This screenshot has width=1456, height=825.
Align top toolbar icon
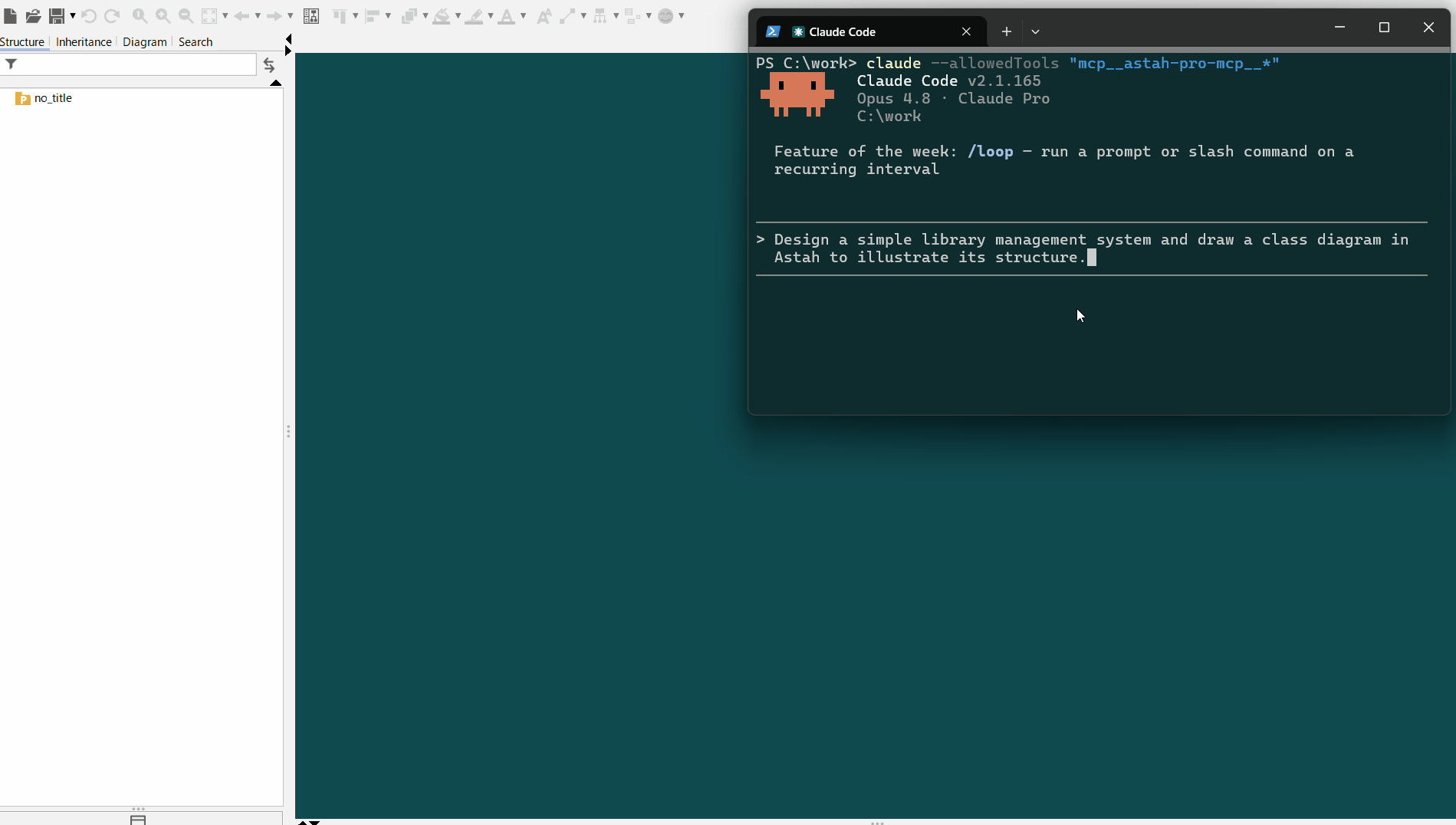point(340,15)
